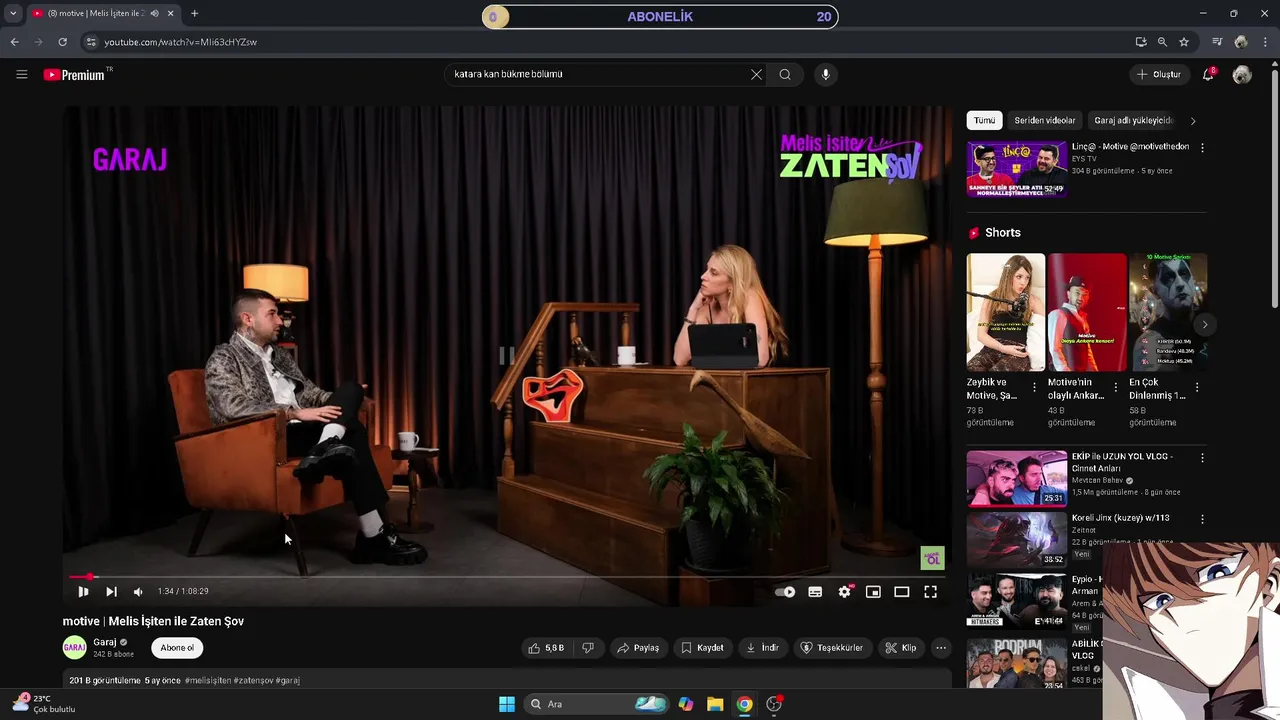The height and width of the screenshot is (720, 1280).
Task: Save the video with Kaydet
Action: pyautogui.click(x=702, y=648)
